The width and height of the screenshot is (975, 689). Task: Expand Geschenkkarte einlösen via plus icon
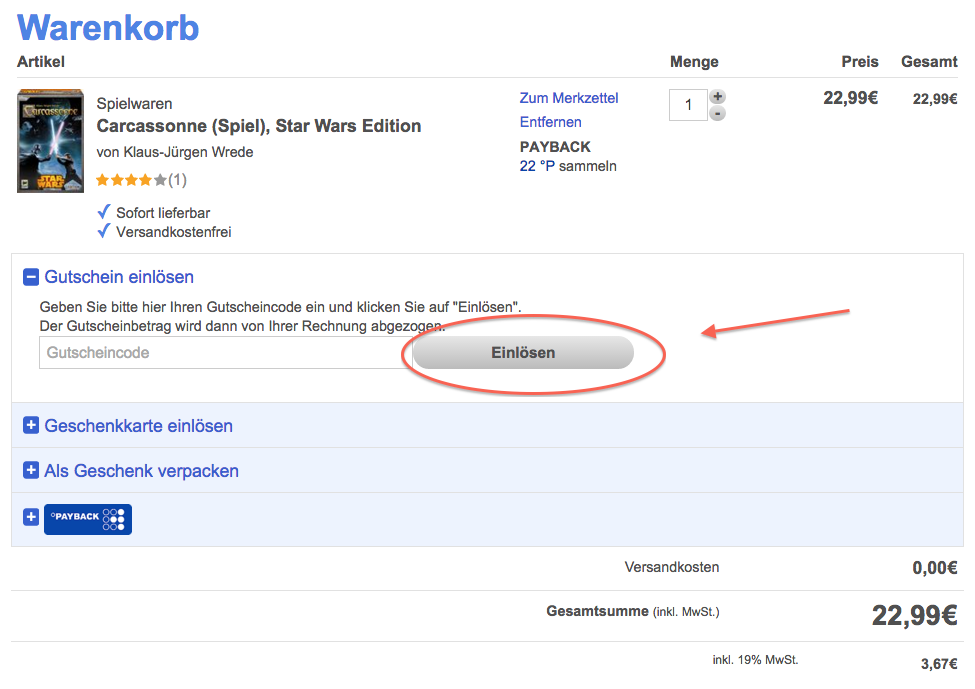click(x=31, y=426)
